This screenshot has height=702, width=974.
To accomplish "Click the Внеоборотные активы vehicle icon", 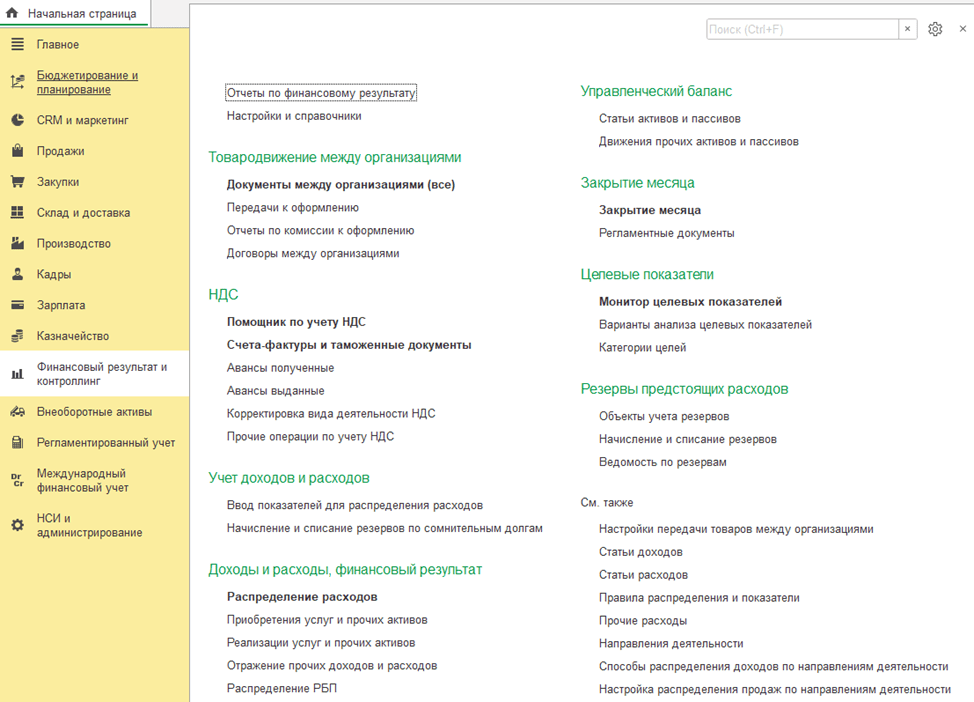I will tap(17, 412).
